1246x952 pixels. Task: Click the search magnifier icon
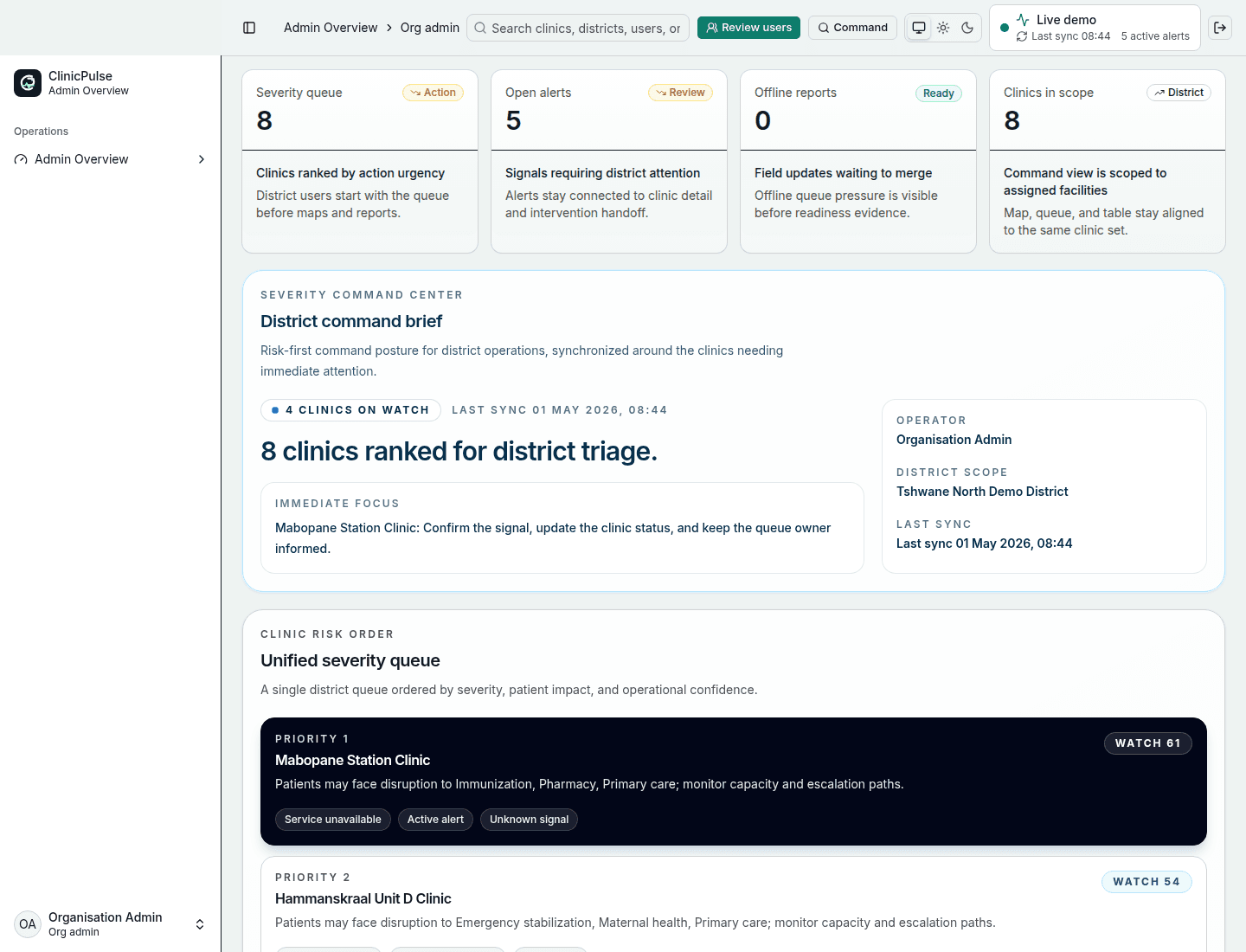[480, 28]
